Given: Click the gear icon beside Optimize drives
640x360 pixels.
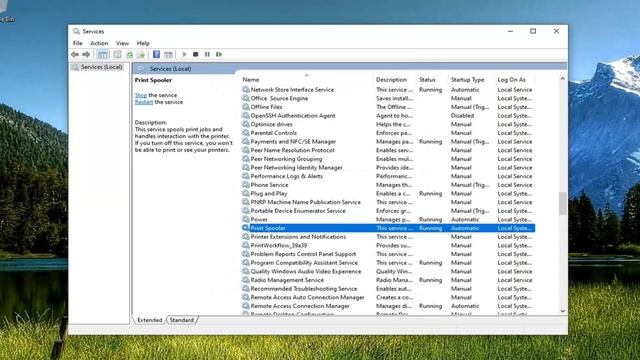Looking at the screenshot, I should (x=245, y=124).
